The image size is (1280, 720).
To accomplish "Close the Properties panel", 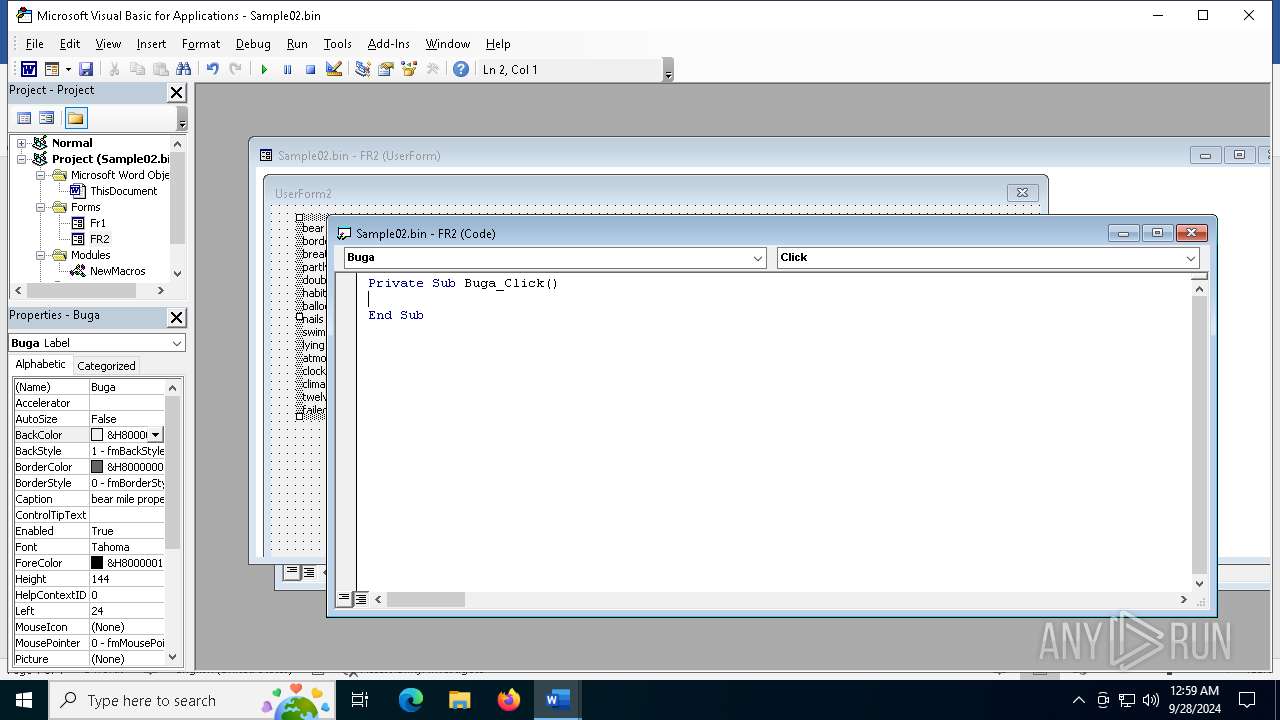I will tap(176, 317).
